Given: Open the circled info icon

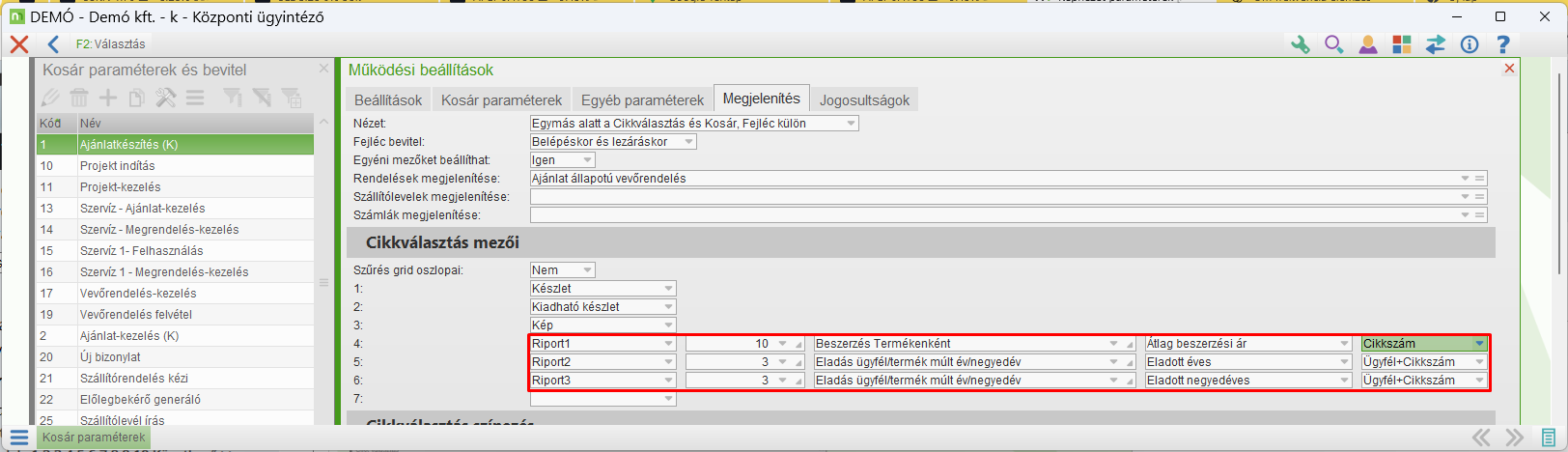Looking at the screenshot, I should click(1469, 44).
